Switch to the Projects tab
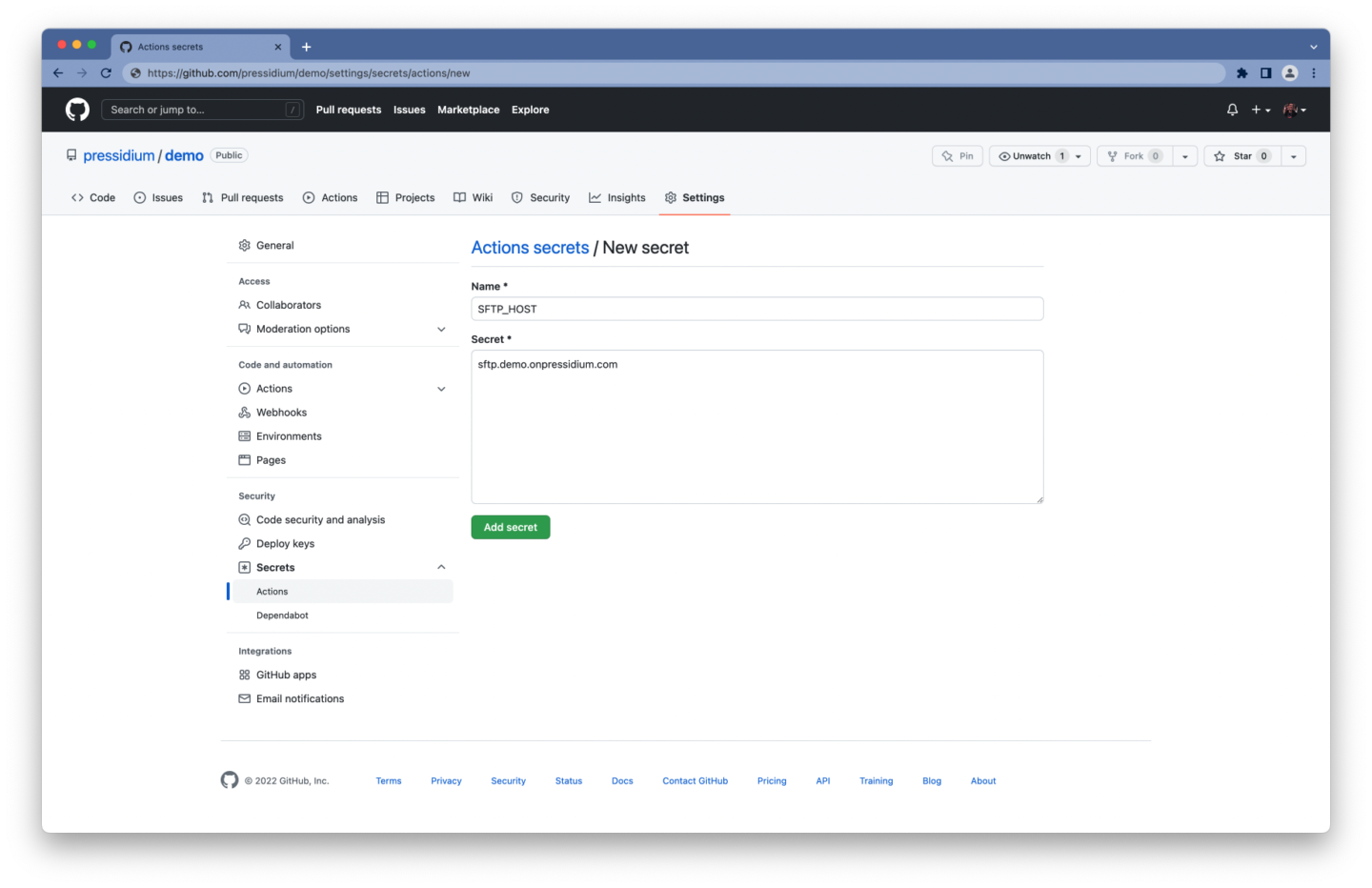Viewport: 1372px width, 888px height. click(406, 197)
